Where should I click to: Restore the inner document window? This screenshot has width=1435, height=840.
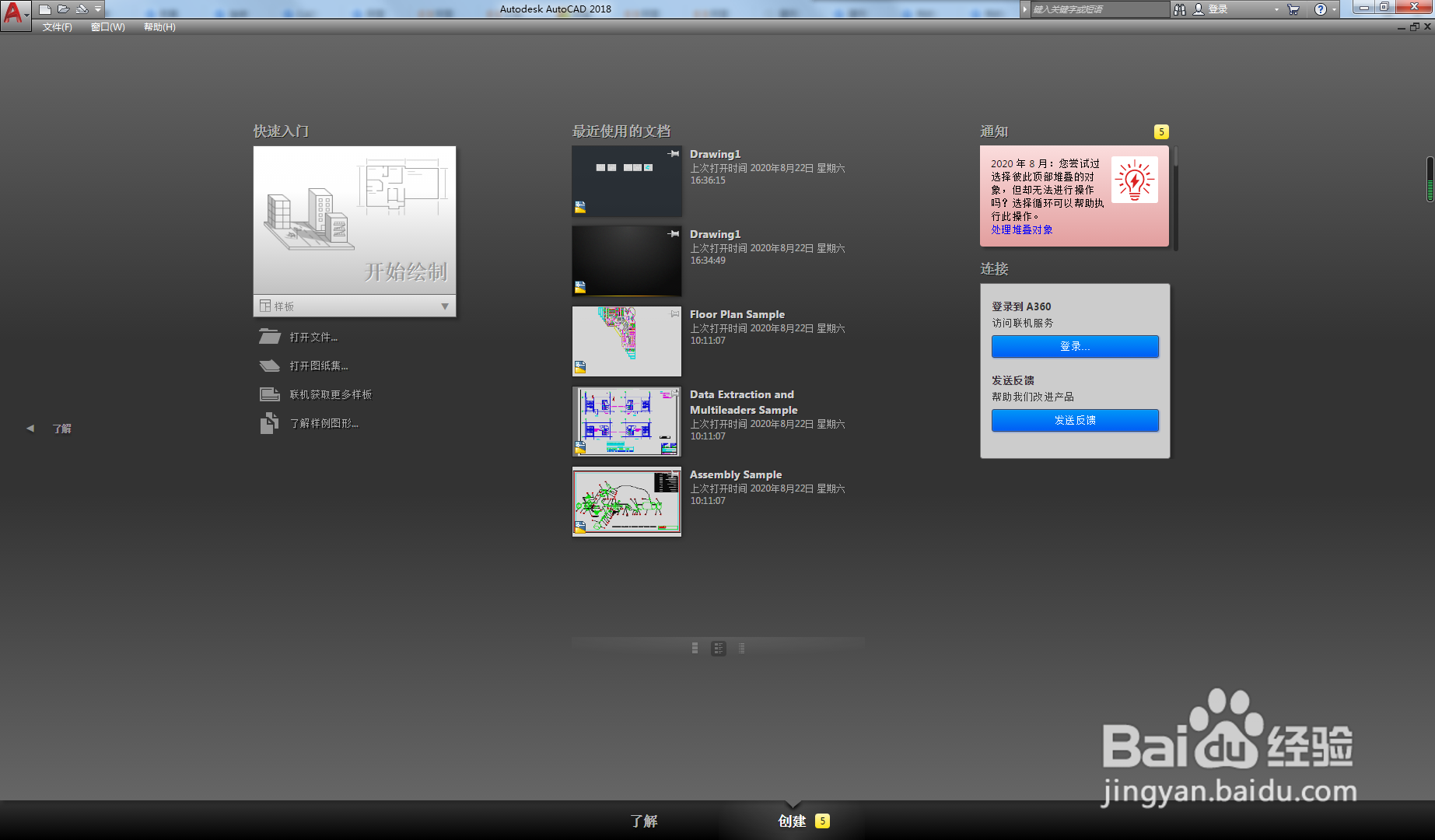[x=1415, y=27]
